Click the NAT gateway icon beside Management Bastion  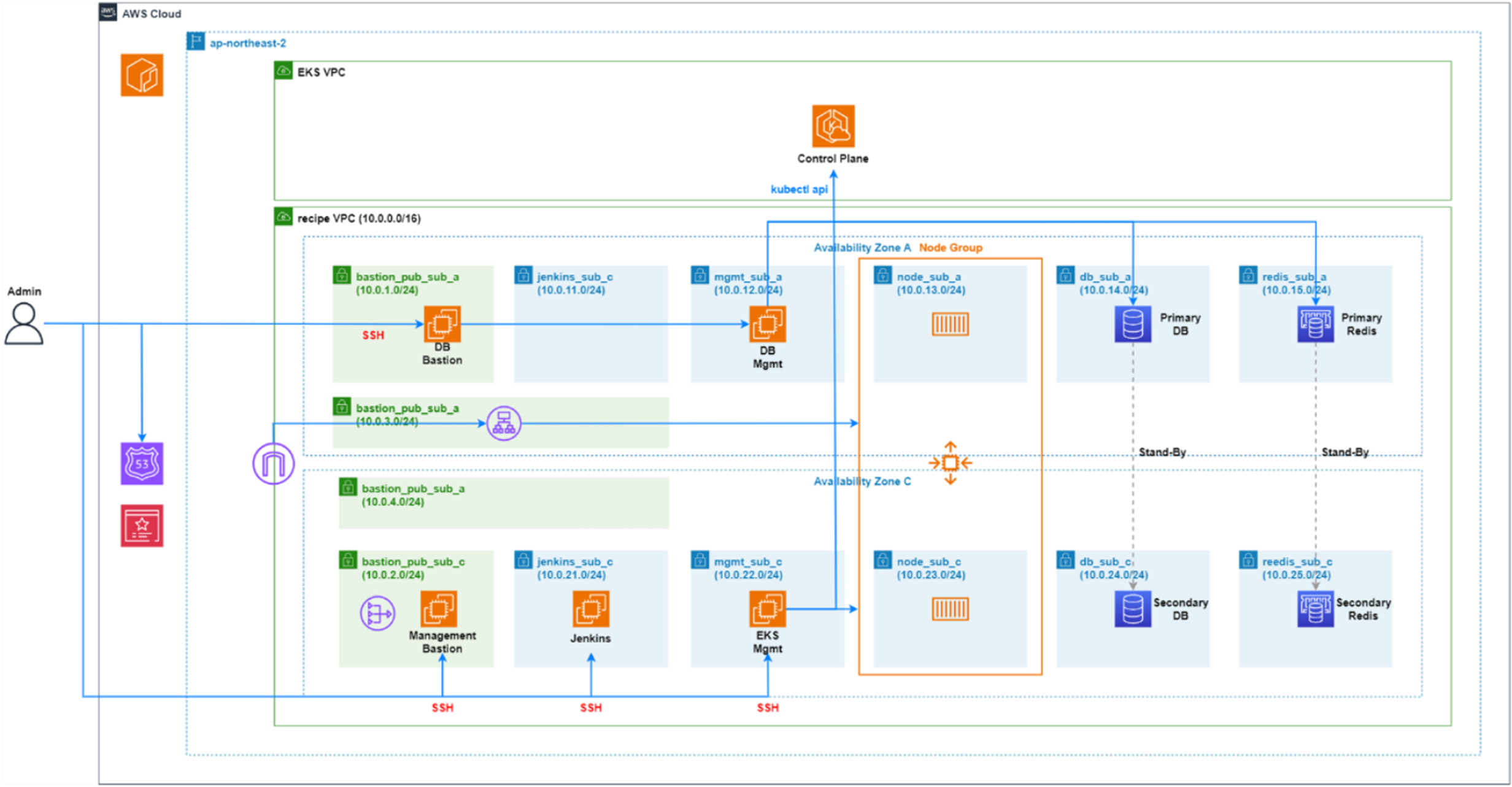[x=377, y=613]
